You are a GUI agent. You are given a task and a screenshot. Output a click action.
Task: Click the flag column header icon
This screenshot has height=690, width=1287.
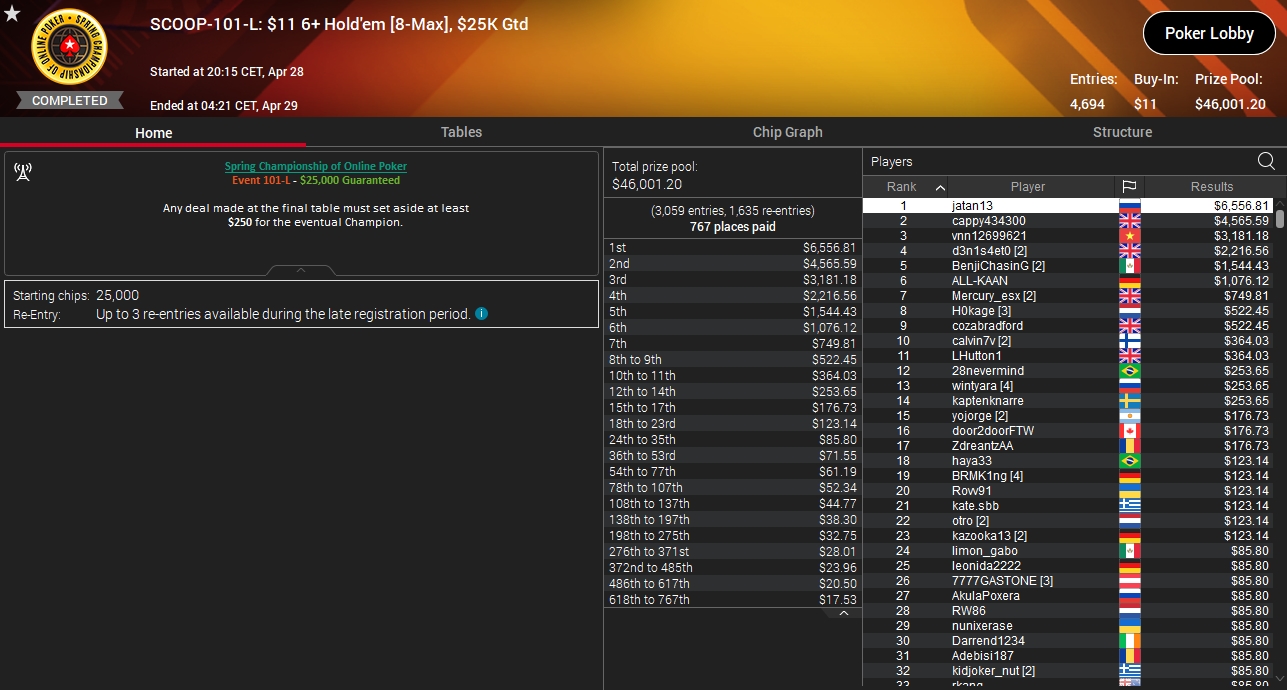pyautogui.click(x=1129, y=187)
